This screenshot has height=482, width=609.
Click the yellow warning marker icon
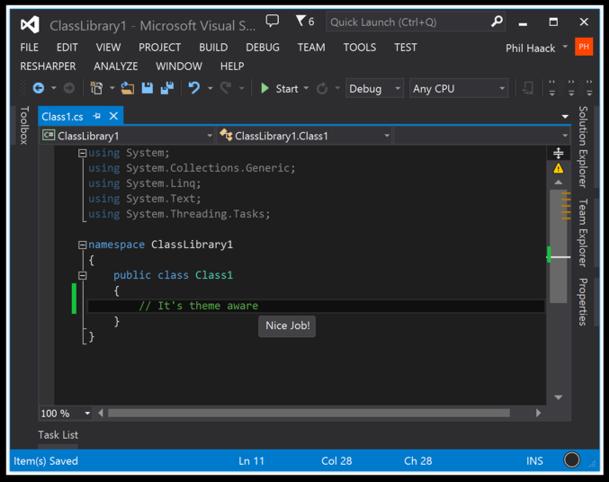(x=559, y=168)
